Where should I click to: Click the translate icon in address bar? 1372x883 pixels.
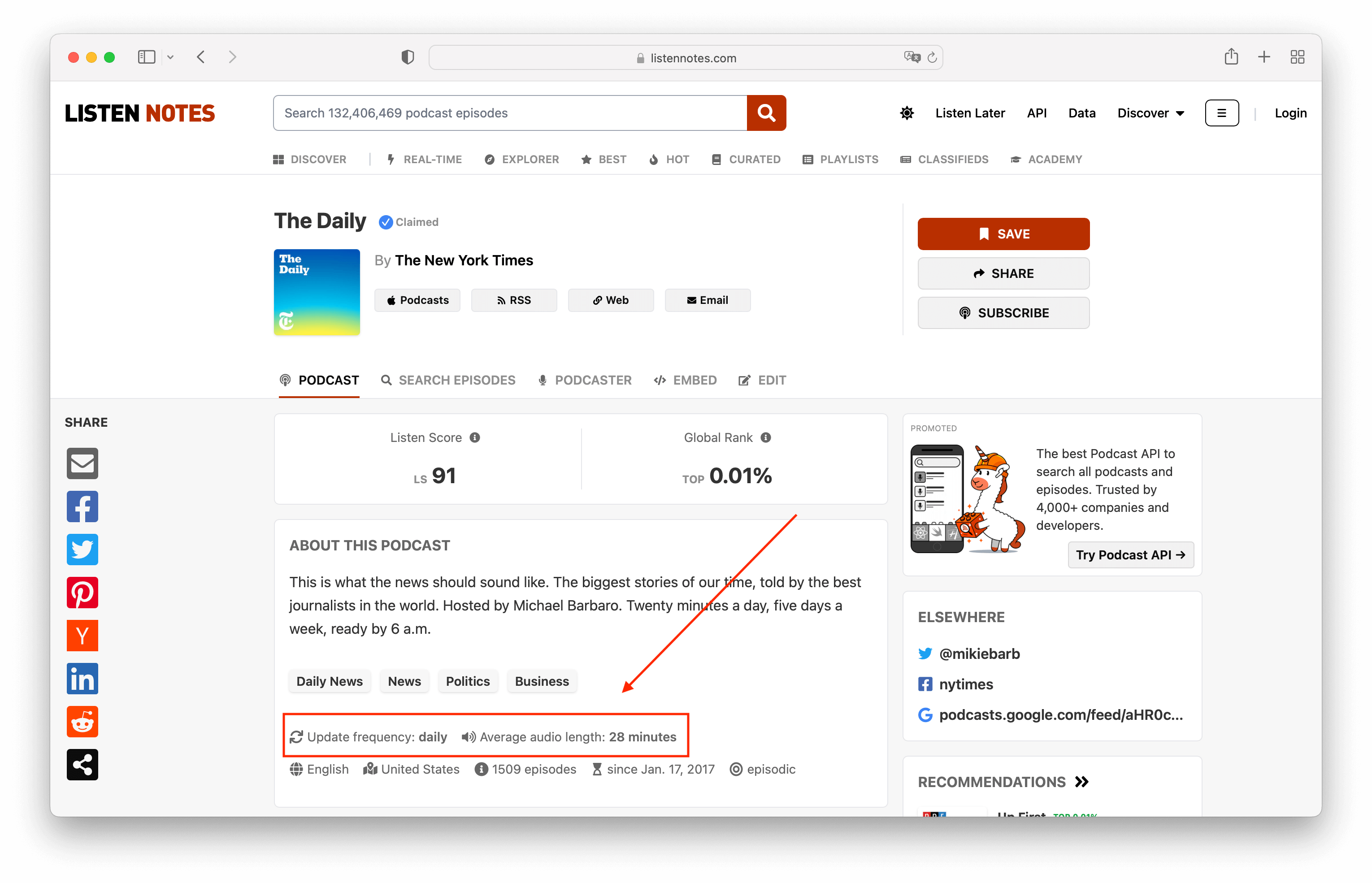click(x=912, y=57)
